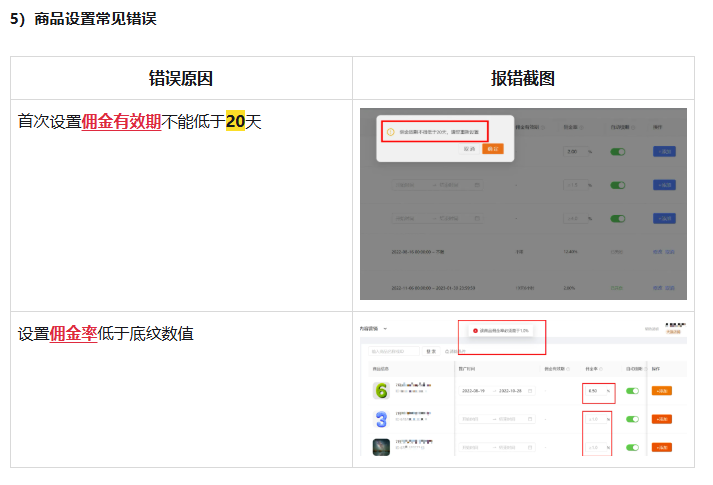Click the blue number 3 product thumbnail
This screenshot has height=485, width=713.
click(x=380, y=419)
